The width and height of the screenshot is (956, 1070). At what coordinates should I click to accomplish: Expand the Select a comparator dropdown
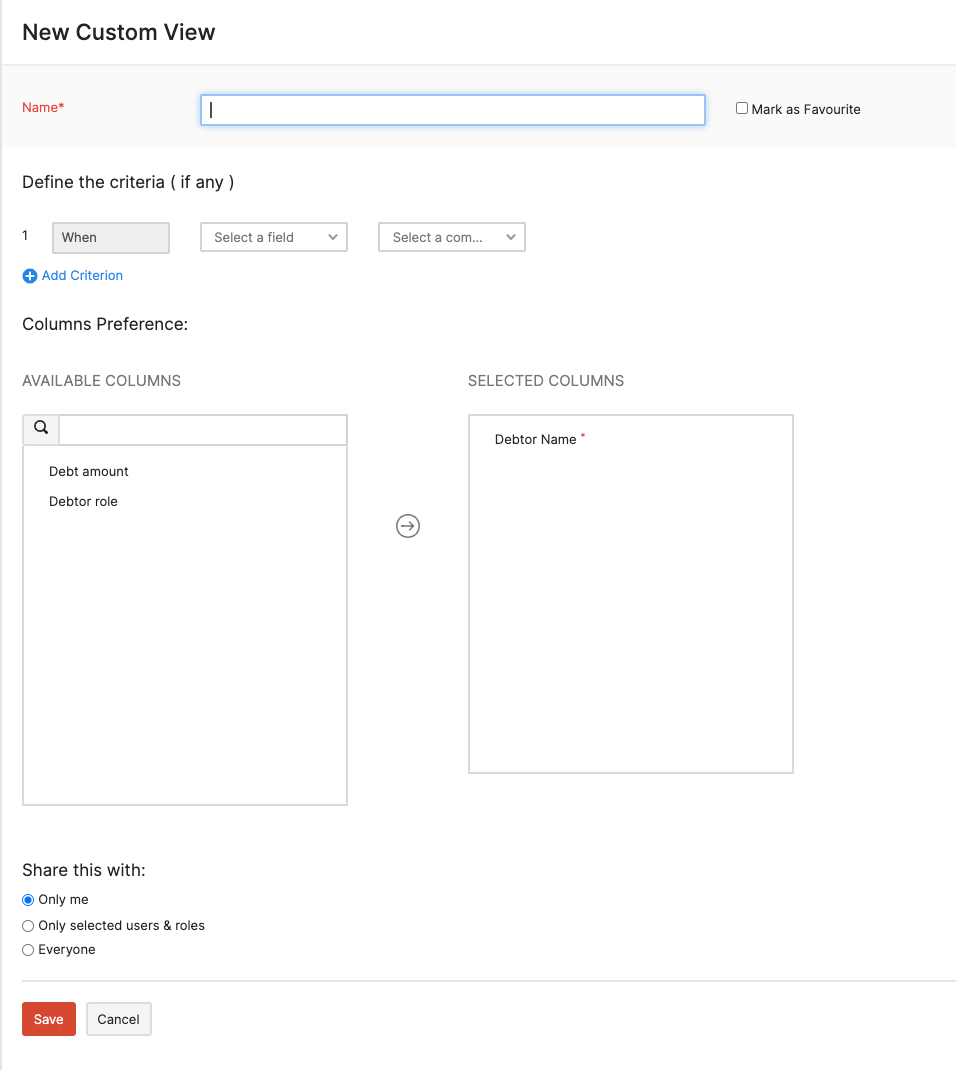coord(452,237)
